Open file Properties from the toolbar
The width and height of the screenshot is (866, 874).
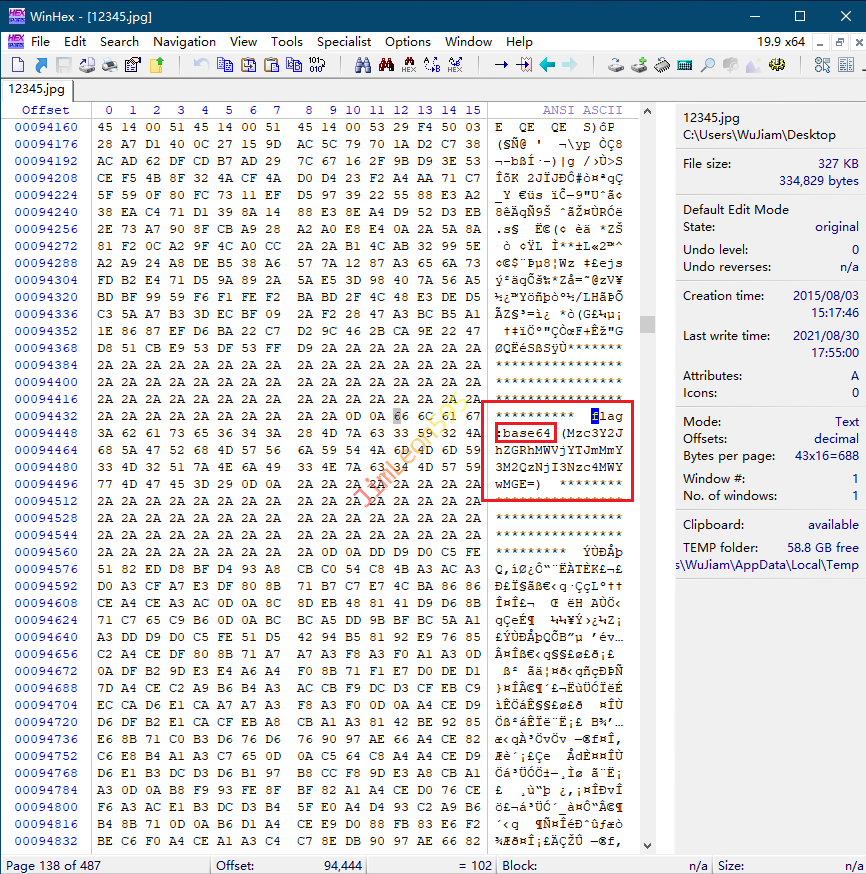(x=133, y=65)
